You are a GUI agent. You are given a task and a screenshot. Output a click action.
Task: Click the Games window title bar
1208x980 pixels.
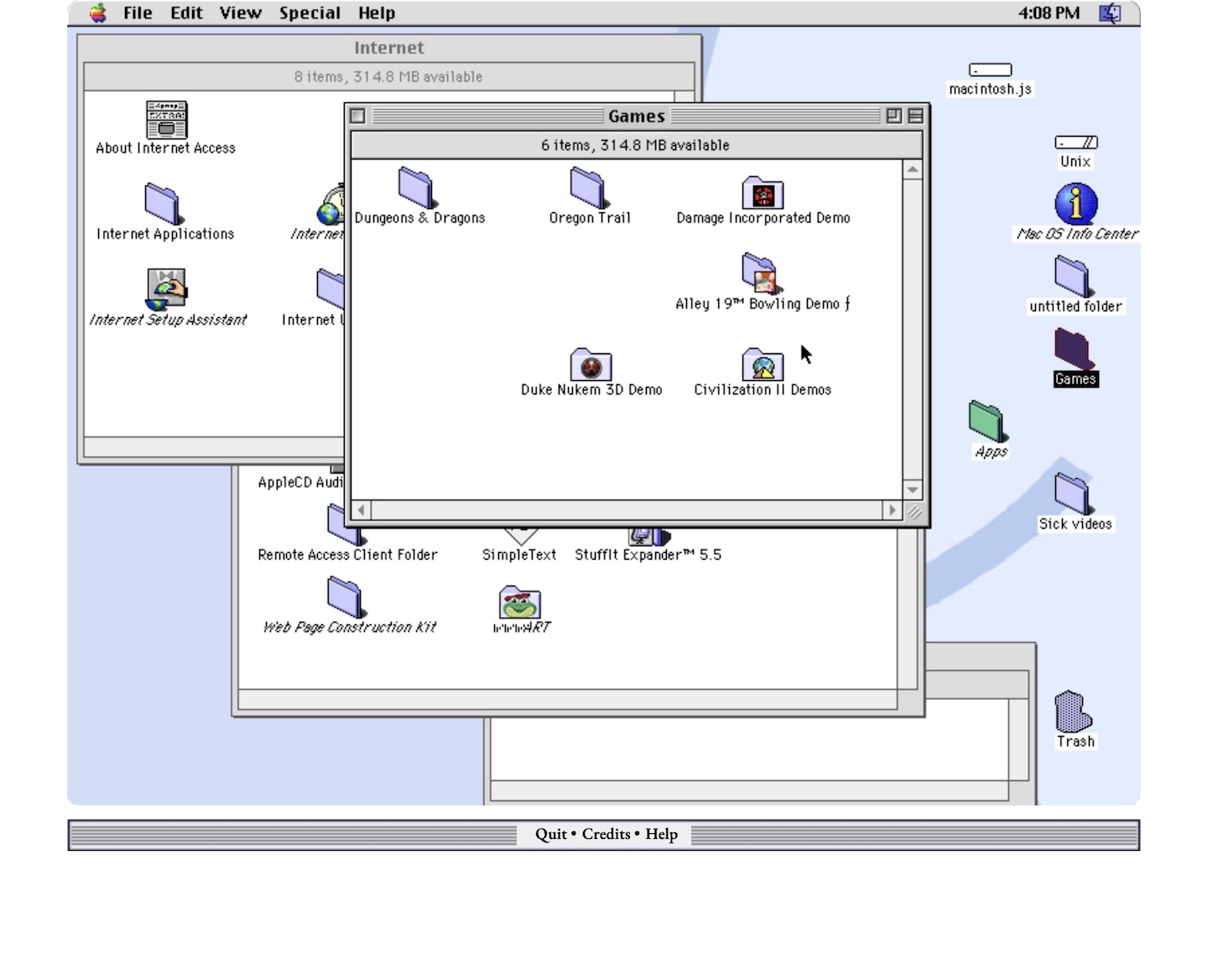[x=637, y=116]
